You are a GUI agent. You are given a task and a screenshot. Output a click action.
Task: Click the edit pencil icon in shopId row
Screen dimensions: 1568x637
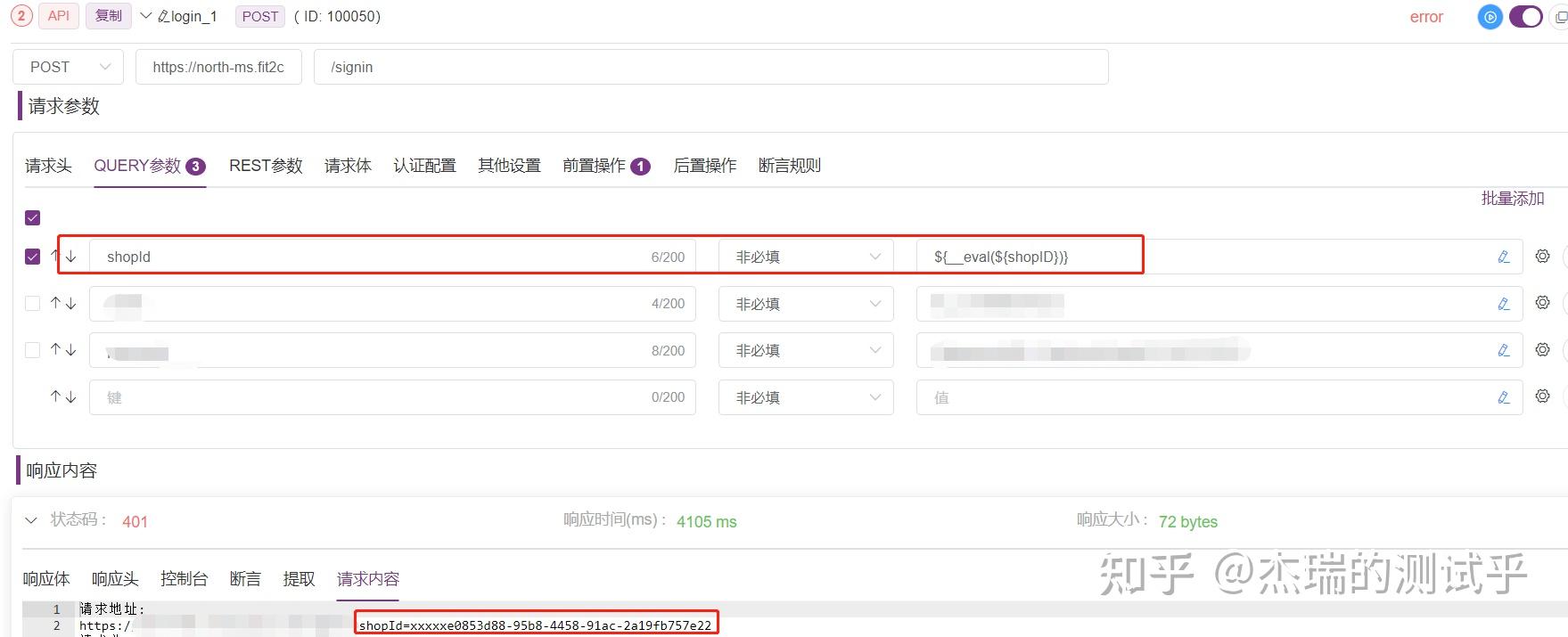[x=1504, y=257]
